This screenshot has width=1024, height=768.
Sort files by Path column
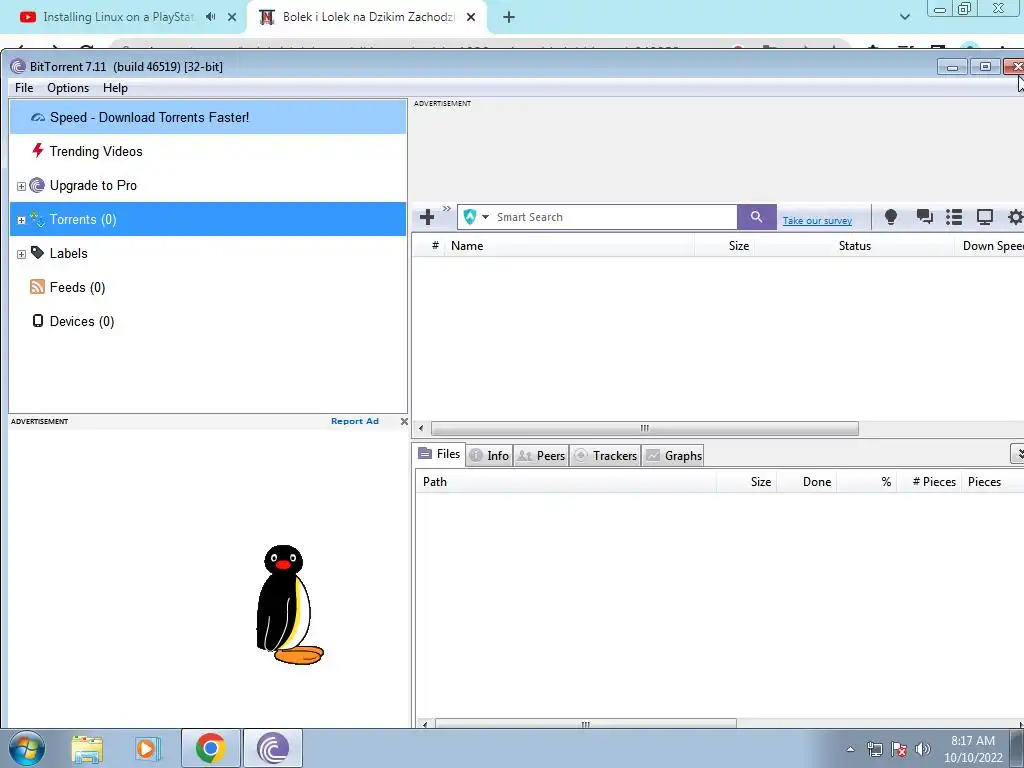[x=566, y=482]
